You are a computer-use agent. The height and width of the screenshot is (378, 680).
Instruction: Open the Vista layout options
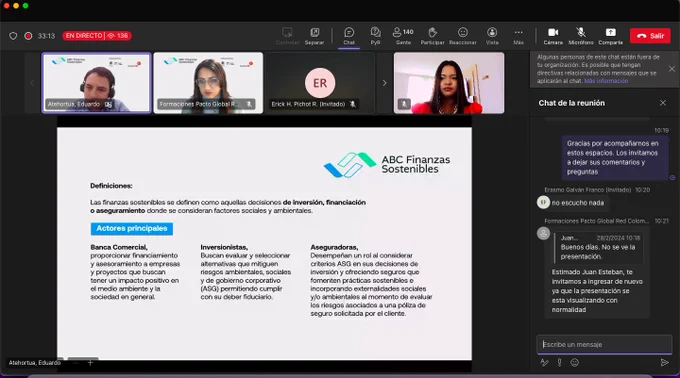pyautogui.click(x=492, y=36)
